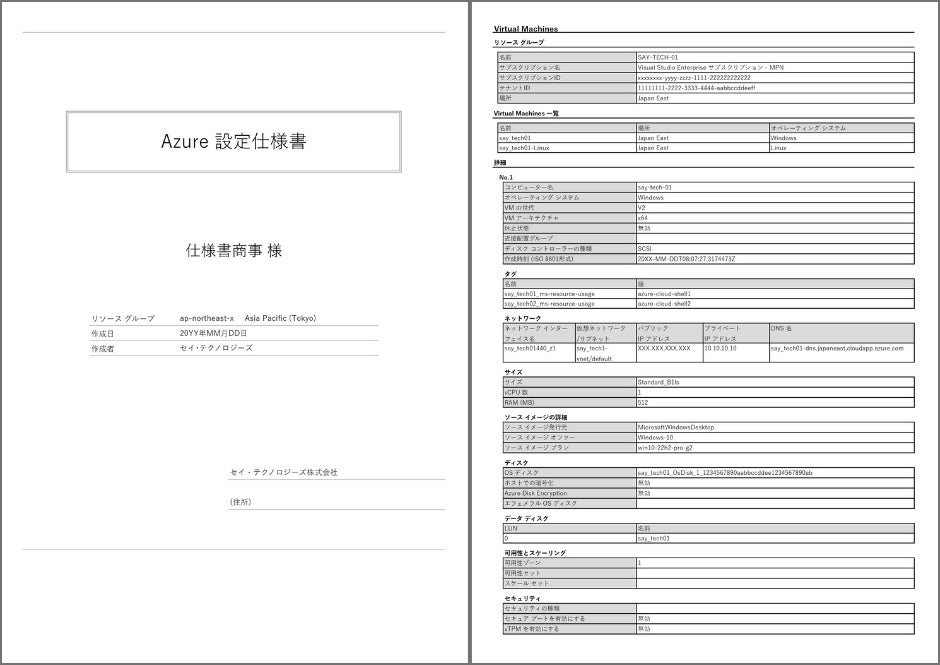
Task: Click public IP 'XXX.XXX.XXX.XXX'
Action: tap(664, 348)
